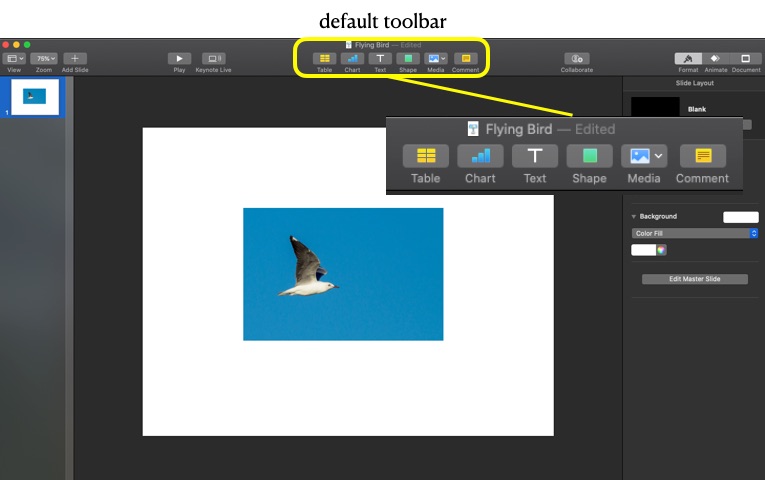The height and width of the screenshot is (480, 765).
Task: Click the Slide Layout heading
Action: point(695,83)
